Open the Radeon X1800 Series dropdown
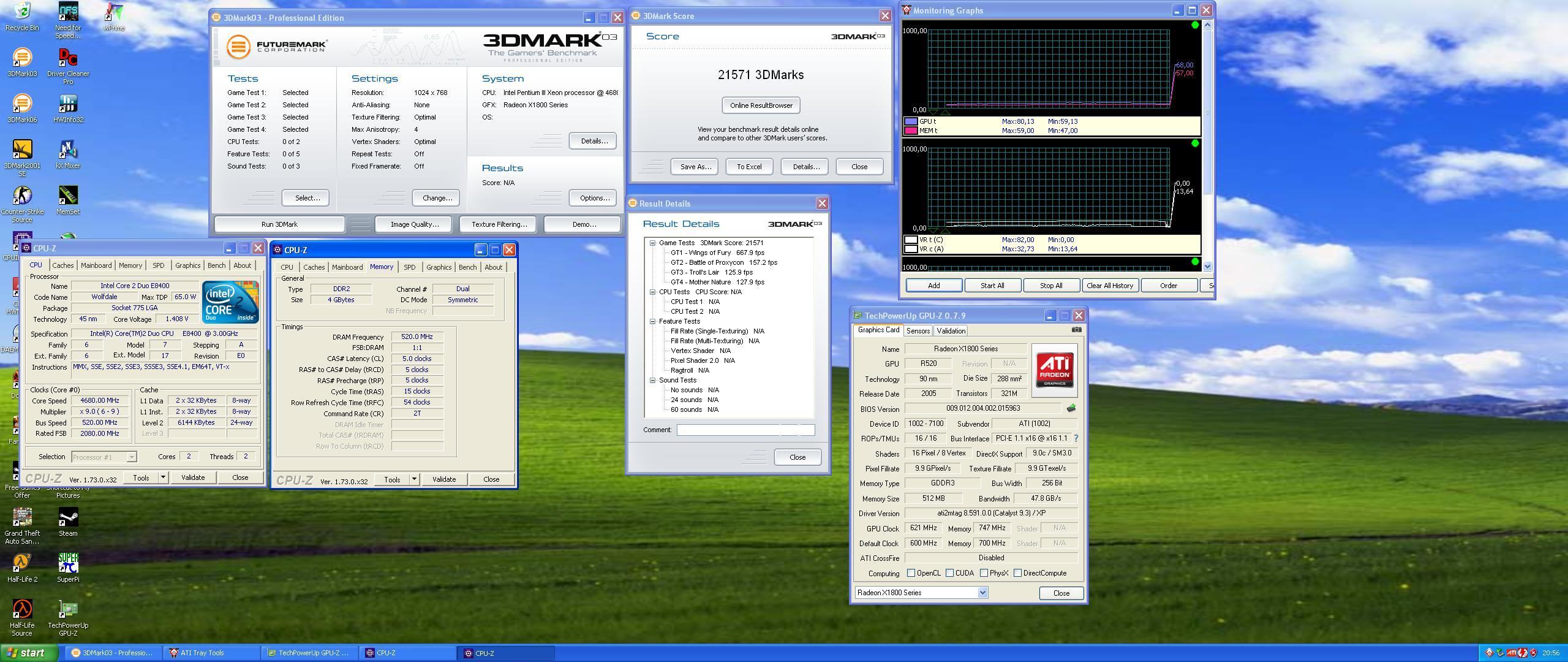 pos(982,593)
